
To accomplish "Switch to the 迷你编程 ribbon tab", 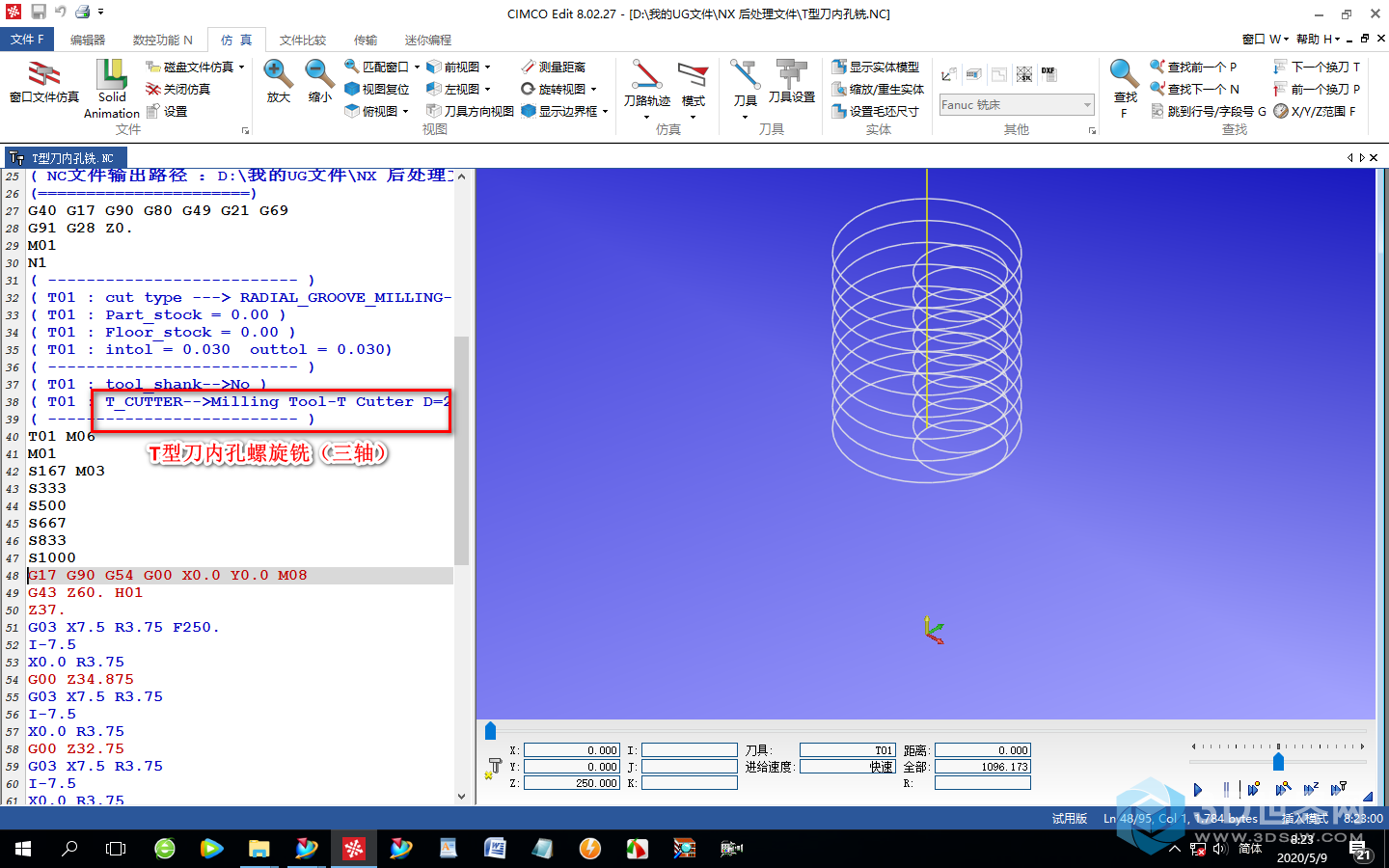I will (x=427, y=40).
